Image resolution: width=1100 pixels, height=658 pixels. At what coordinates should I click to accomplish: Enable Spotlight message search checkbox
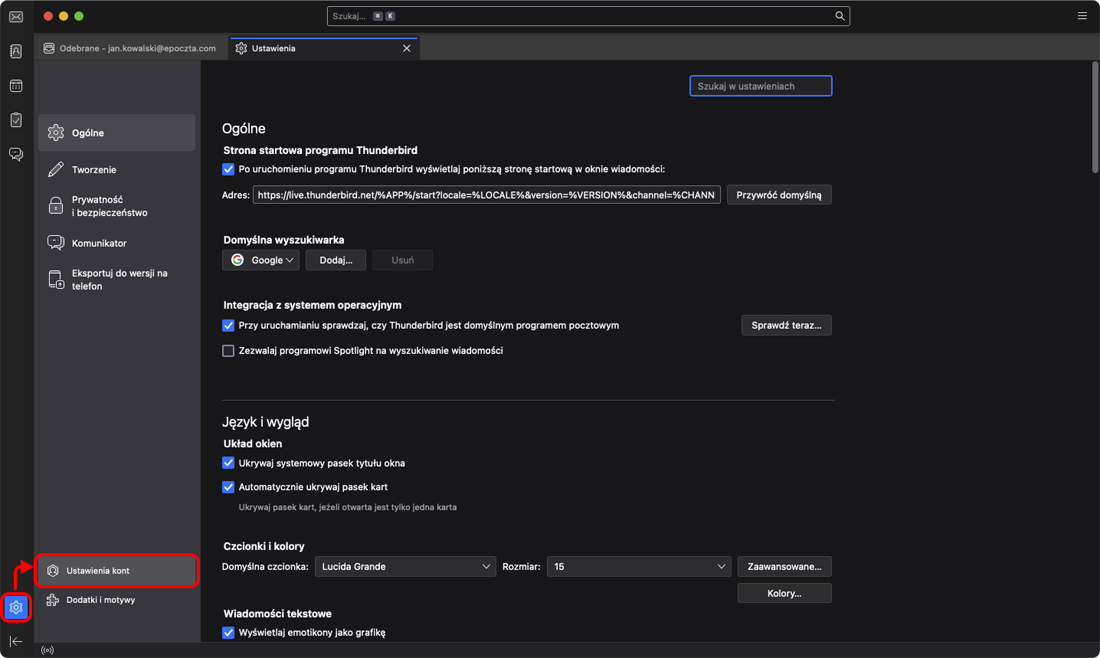228,351
